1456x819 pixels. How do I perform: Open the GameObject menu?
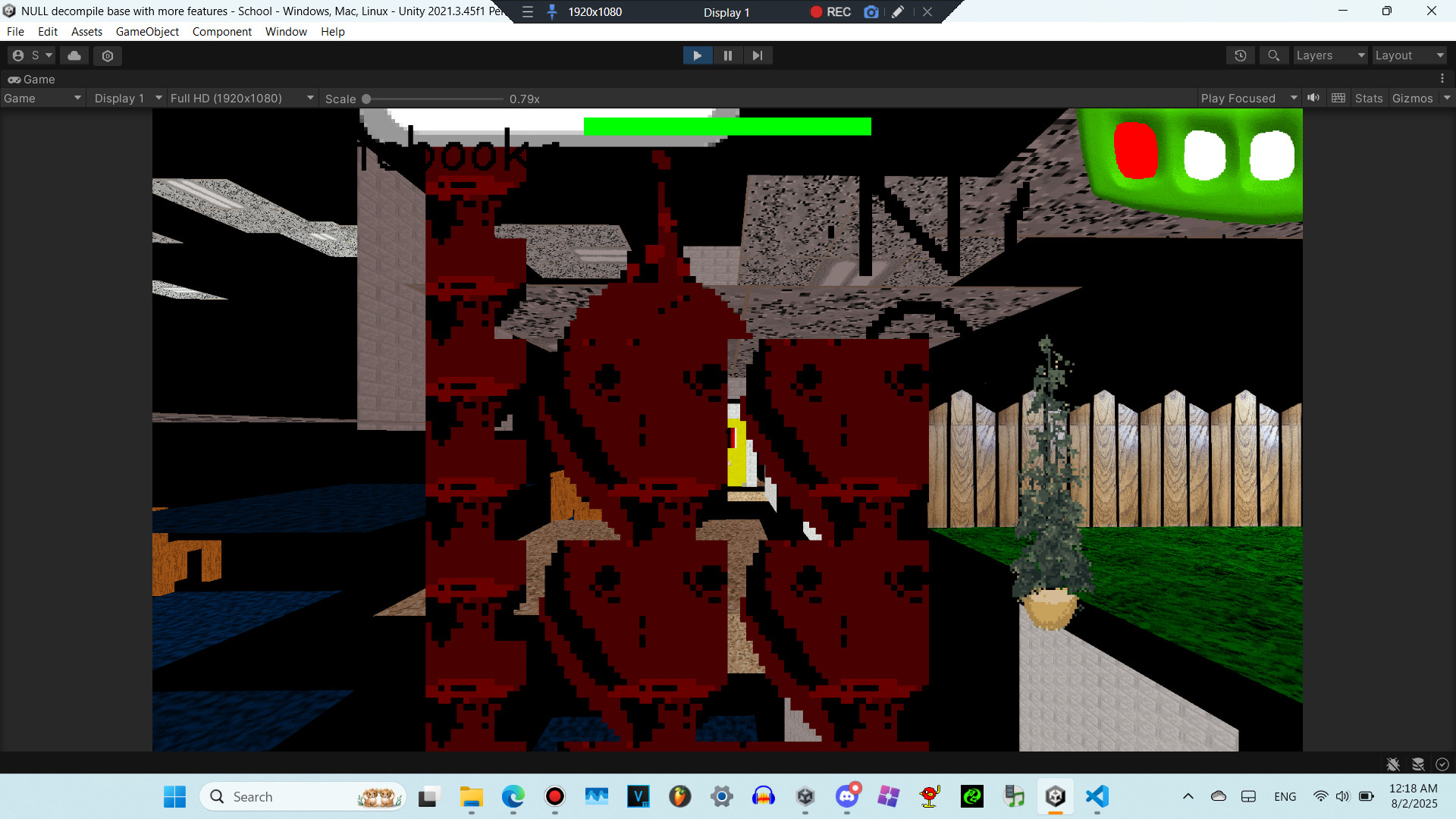147,31
